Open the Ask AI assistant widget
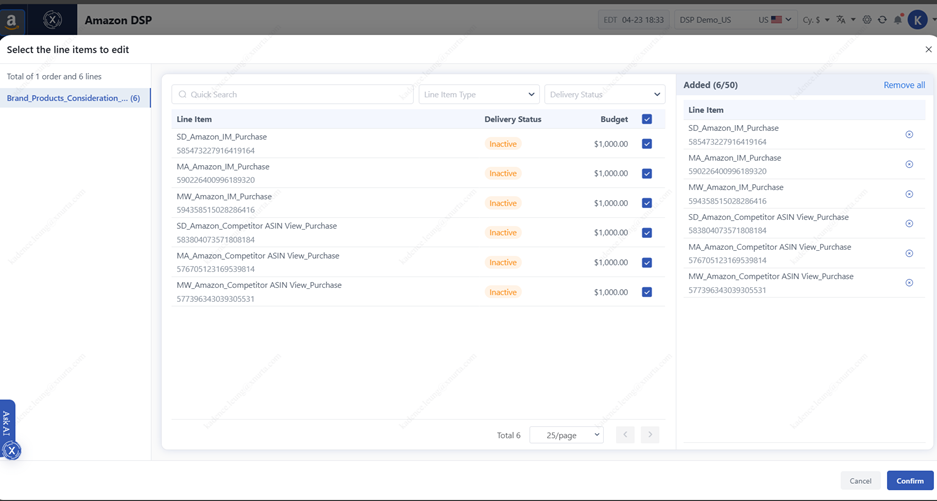Viewport: 937px width, 501px height. (x=7, y=430)
